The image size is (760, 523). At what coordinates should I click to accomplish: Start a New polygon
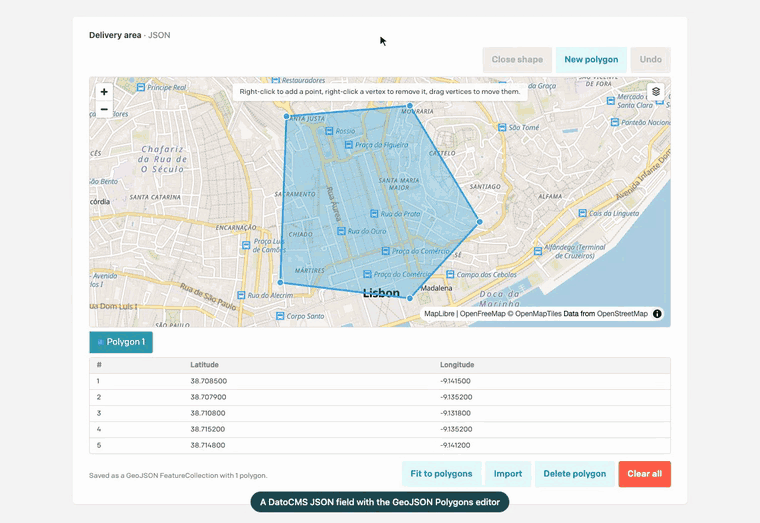(x=591, y=60)
